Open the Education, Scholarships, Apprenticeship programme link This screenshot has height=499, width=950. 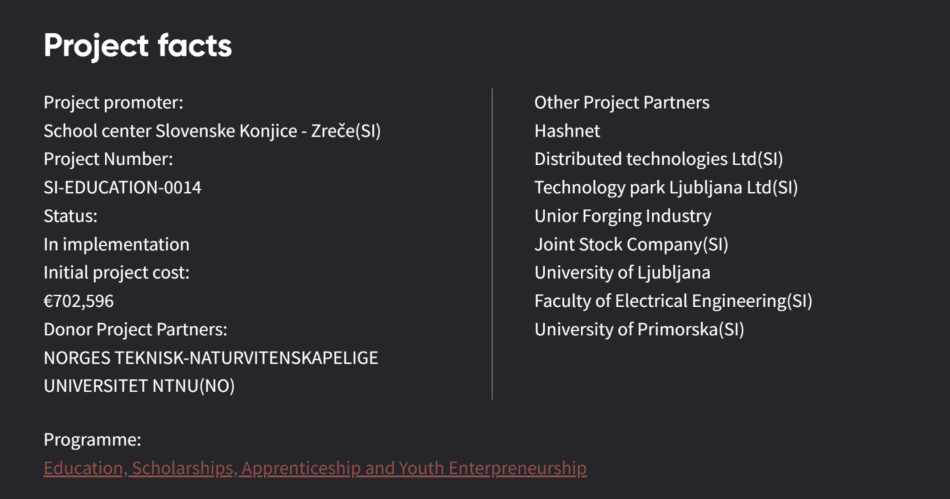point(314,468)
